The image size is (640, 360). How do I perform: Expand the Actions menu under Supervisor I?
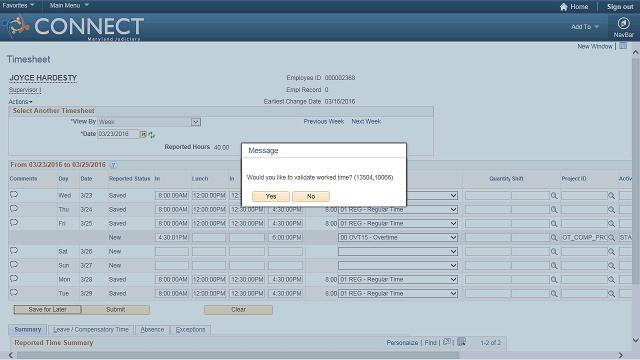20,102
